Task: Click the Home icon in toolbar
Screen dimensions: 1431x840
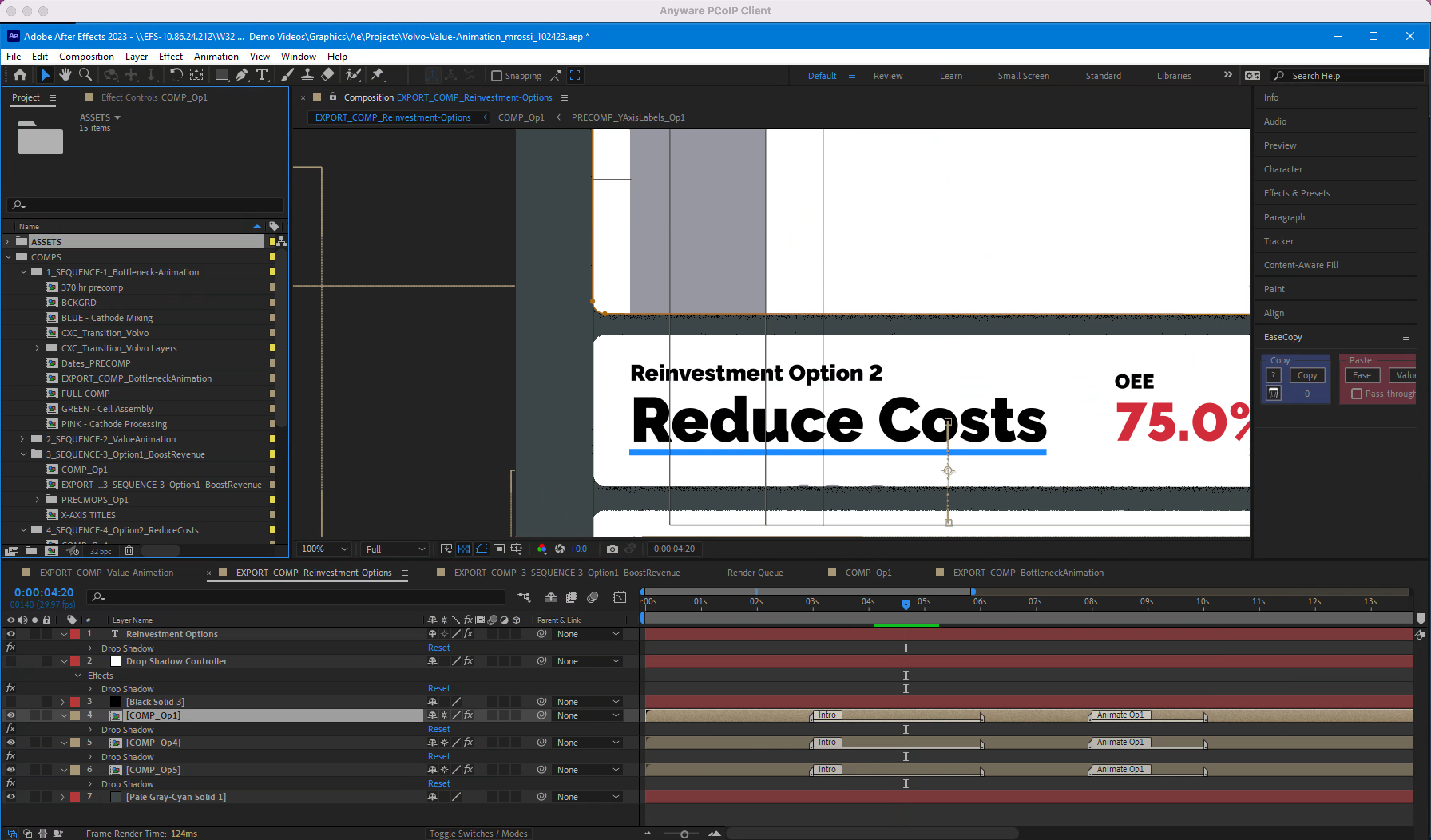Action: 20,75
